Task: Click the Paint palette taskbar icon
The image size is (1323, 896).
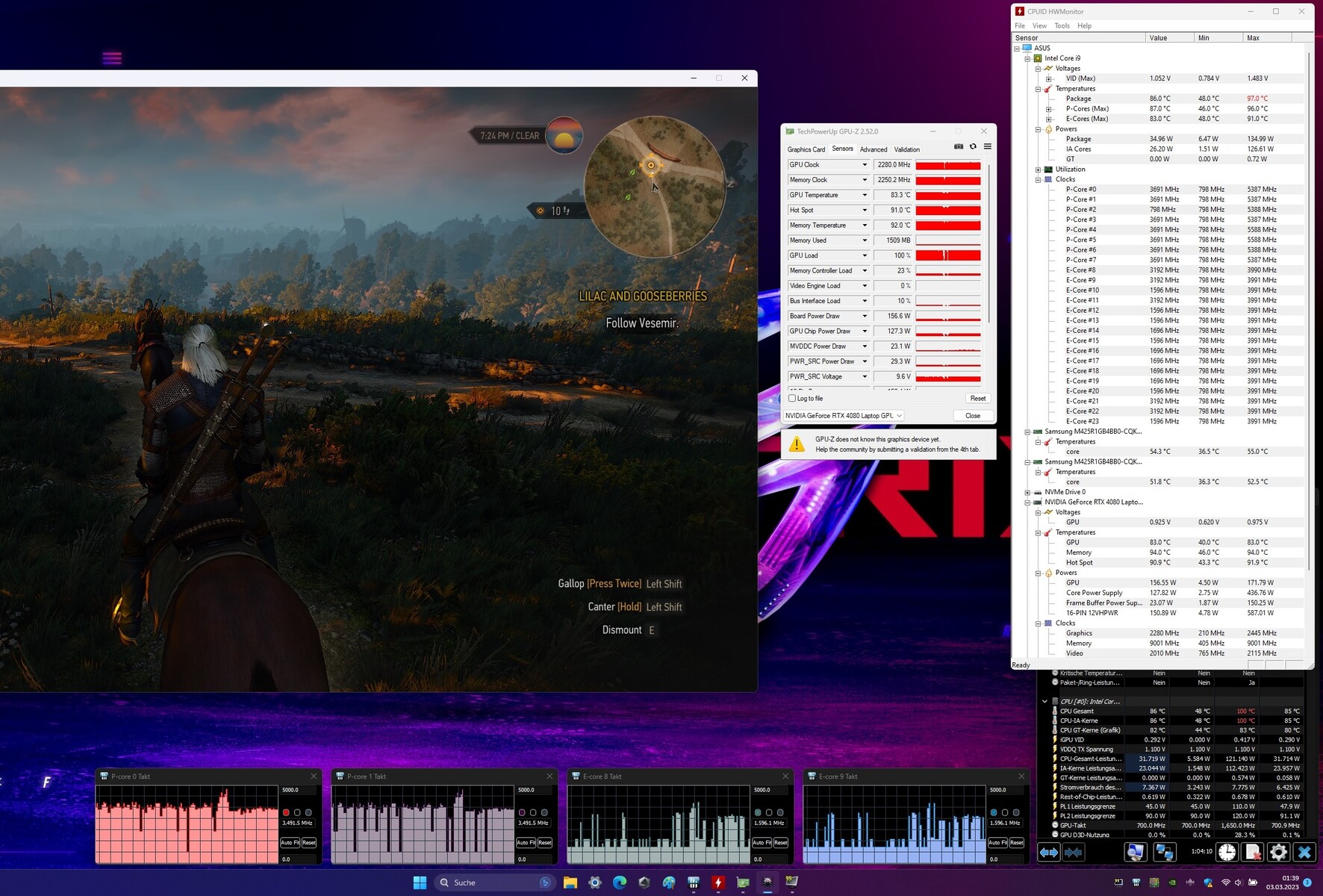Action: point(669,883)
